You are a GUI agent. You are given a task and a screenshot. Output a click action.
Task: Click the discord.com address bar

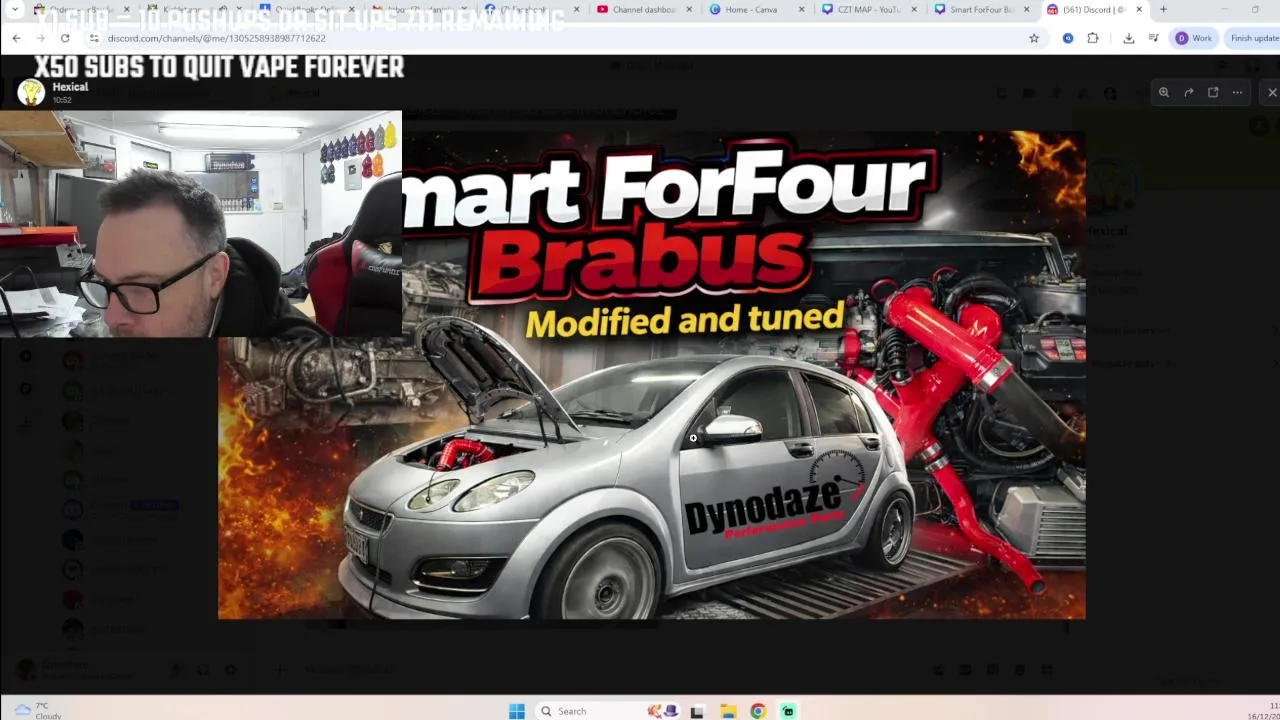coord(560,38)
